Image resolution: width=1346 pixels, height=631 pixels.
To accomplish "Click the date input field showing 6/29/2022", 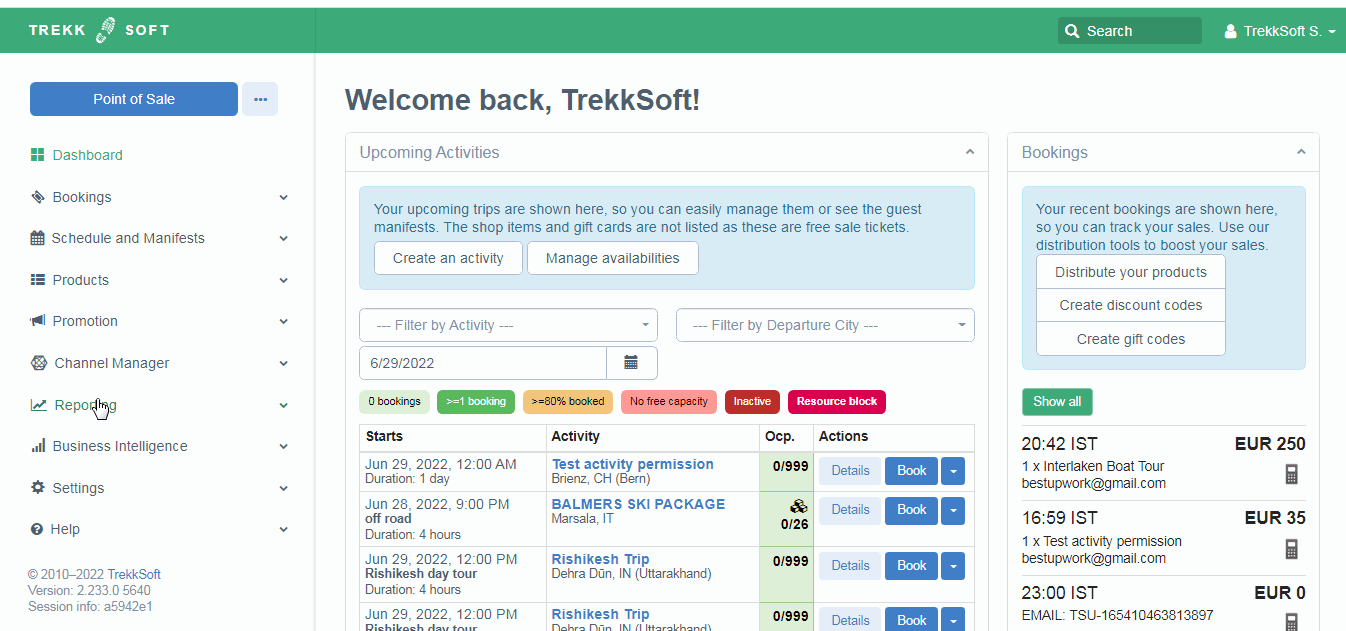I will [482, 363].
